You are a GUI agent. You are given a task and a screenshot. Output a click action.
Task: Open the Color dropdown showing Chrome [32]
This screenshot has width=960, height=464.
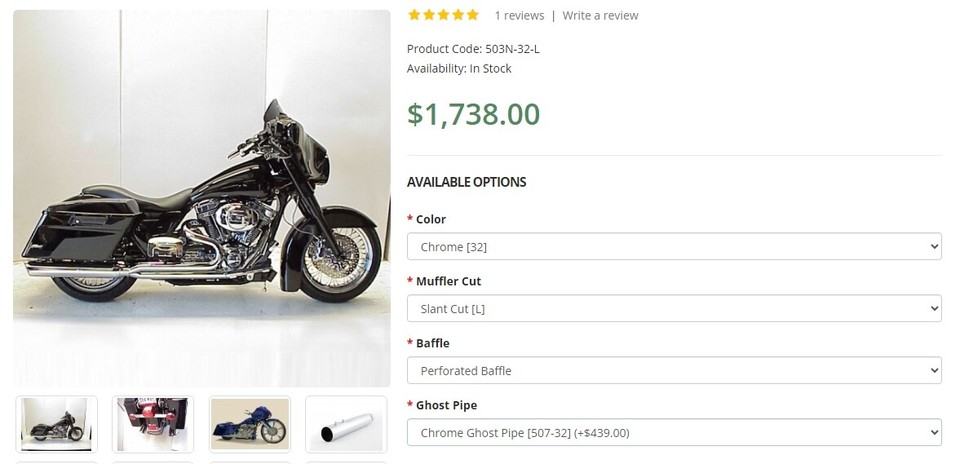click(x=674, y=246)
